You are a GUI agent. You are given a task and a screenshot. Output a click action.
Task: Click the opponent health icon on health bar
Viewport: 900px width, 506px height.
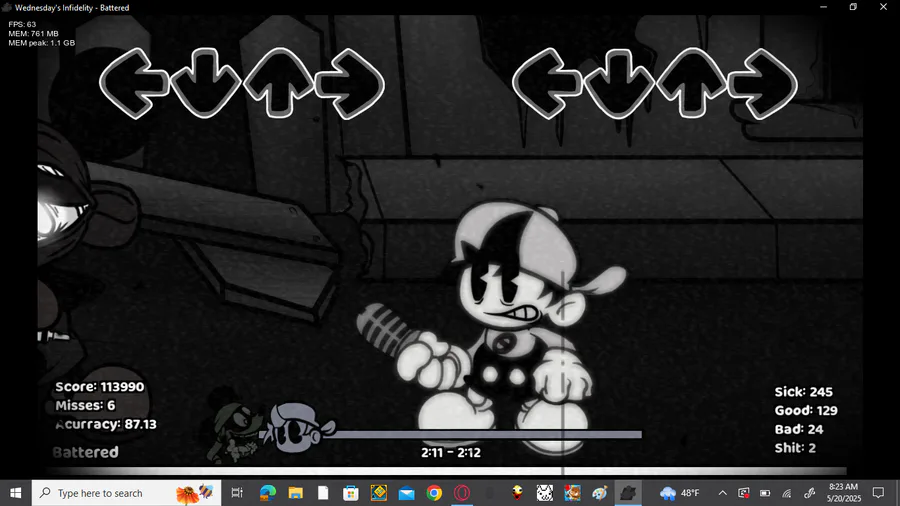235,425
